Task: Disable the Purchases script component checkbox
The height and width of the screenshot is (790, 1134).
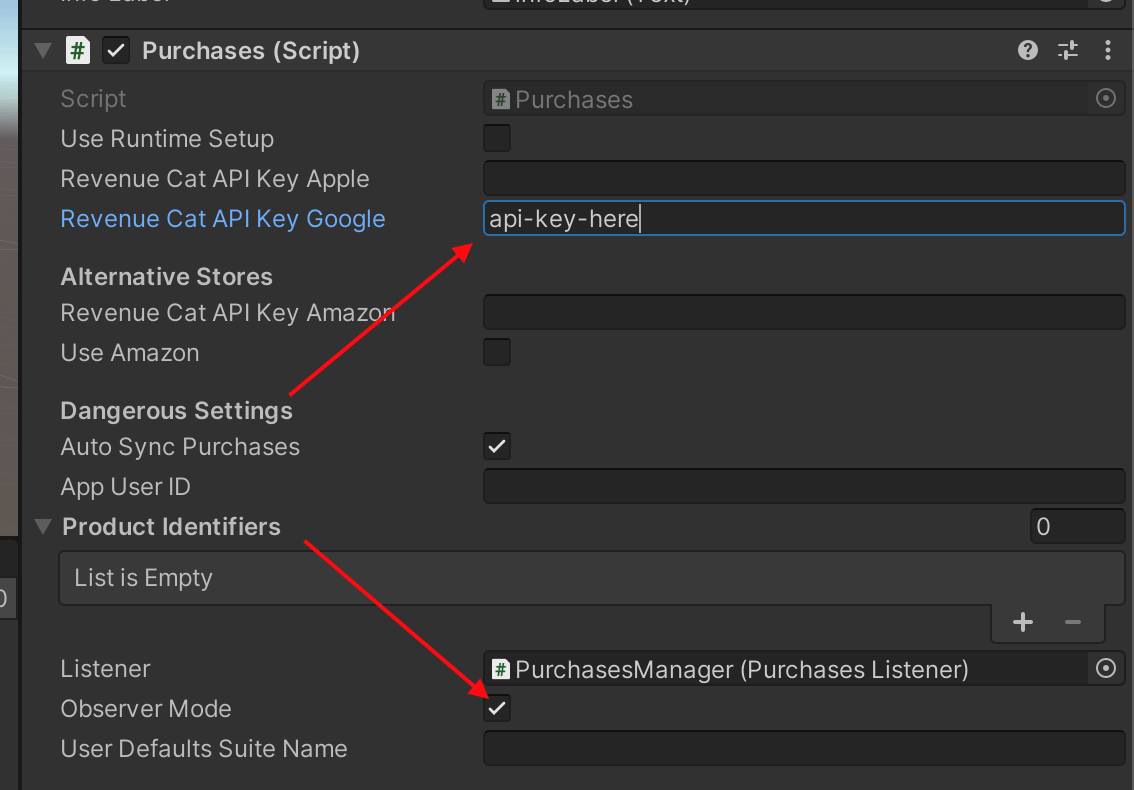Action: coord(117,50)
